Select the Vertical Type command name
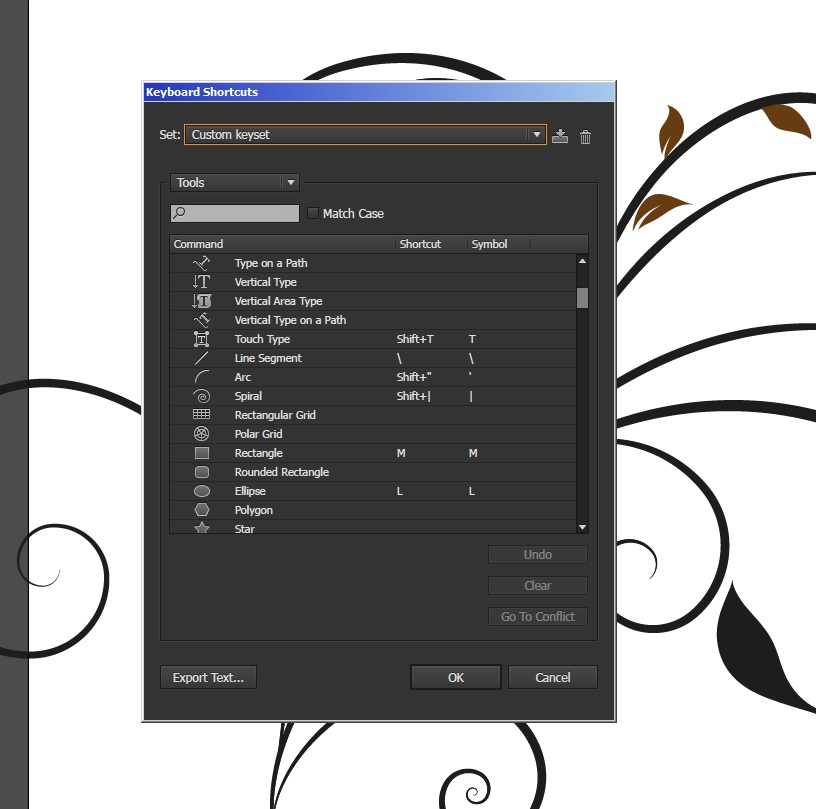Screen dimensions: 816x809 click(x=265, y=282)
